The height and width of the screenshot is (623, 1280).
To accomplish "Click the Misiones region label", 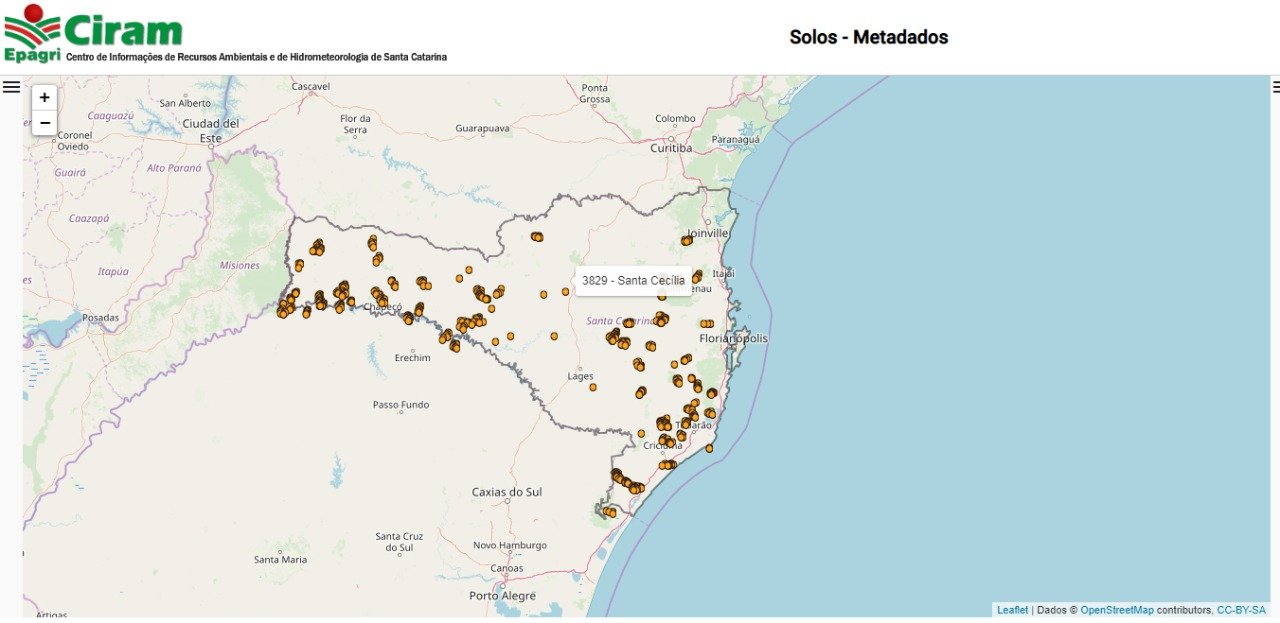I will click(239, 266).
